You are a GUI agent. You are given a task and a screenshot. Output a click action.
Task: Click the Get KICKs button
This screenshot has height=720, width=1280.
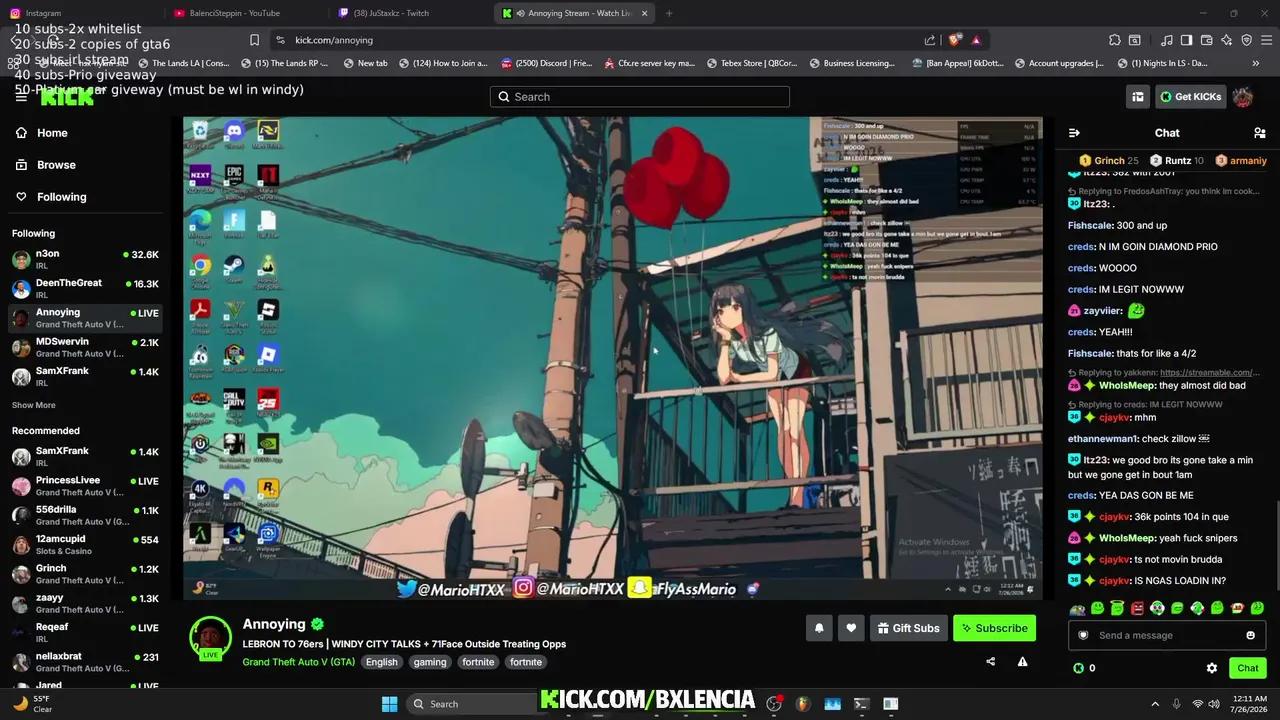1190,97
